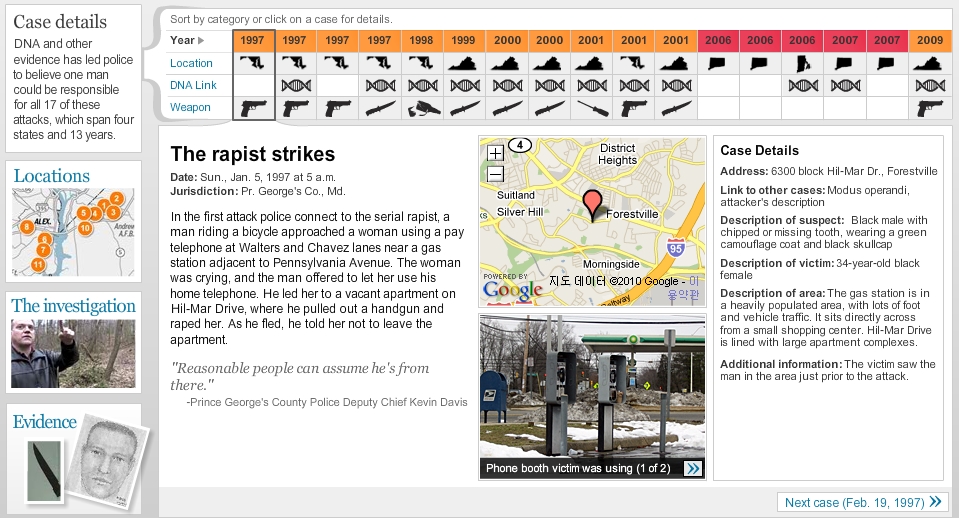
Task: Open the Evidence section heading
Action: click(x=45, y=421)
